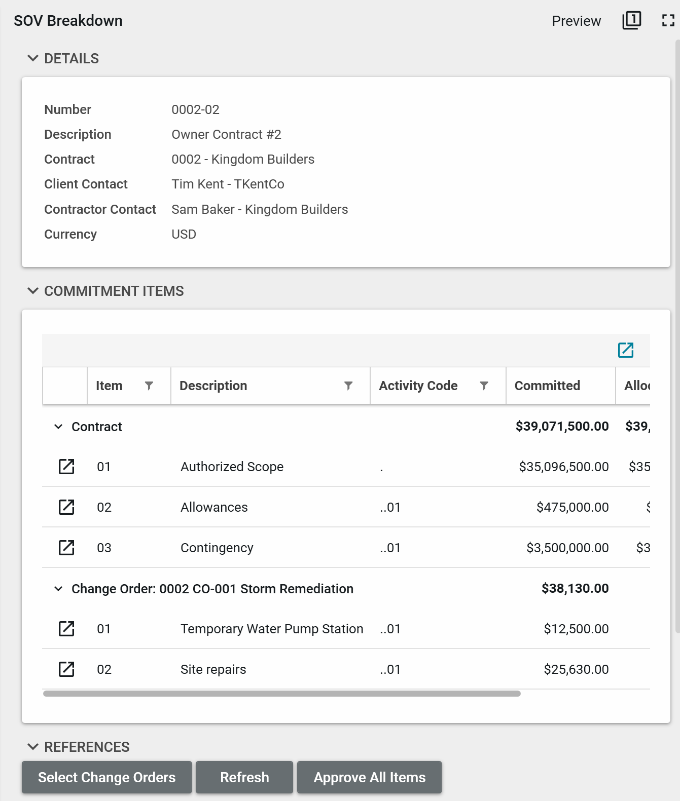
Task: Click the fullscreen expand icon
Action: coord(668,21)
